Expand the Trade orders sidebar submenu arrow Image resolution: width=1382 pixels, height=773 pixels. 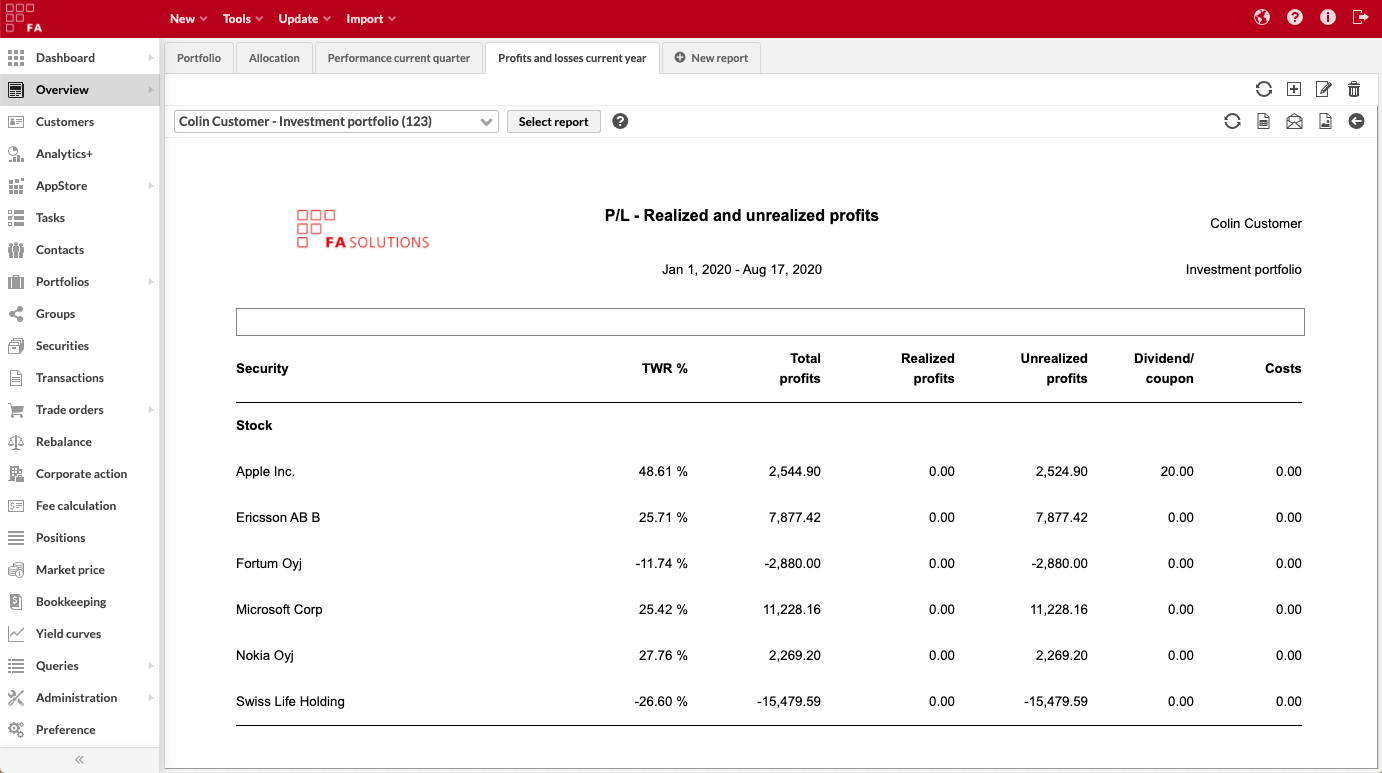(151, 410)
